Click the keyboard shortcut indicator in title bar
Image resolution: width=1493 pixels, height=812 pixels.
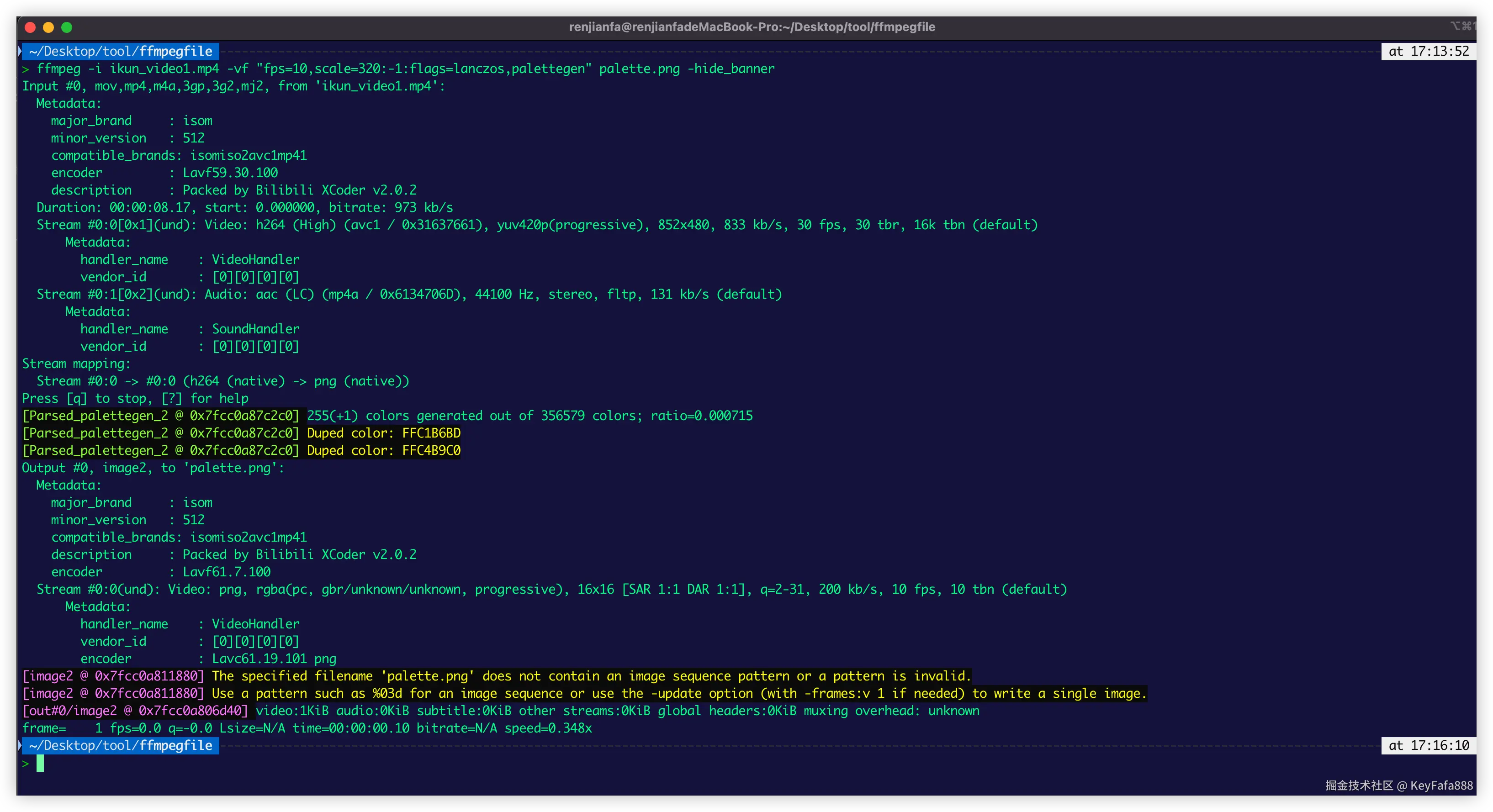(1462, 26)
